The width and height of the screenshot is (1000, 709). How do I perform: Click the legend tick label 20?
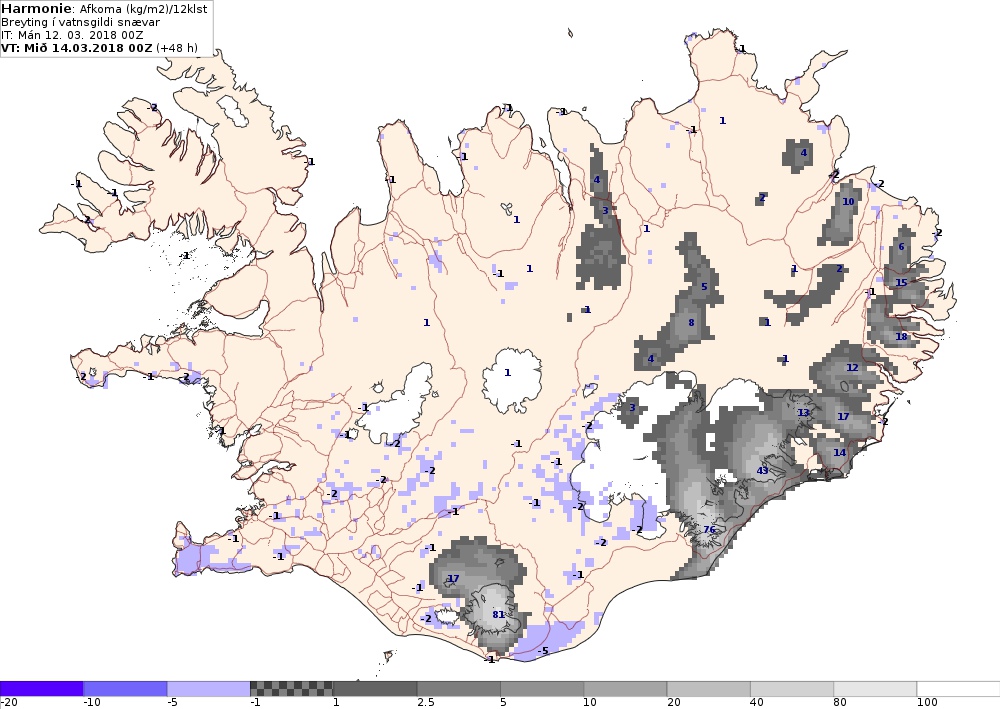click(674, 703)
